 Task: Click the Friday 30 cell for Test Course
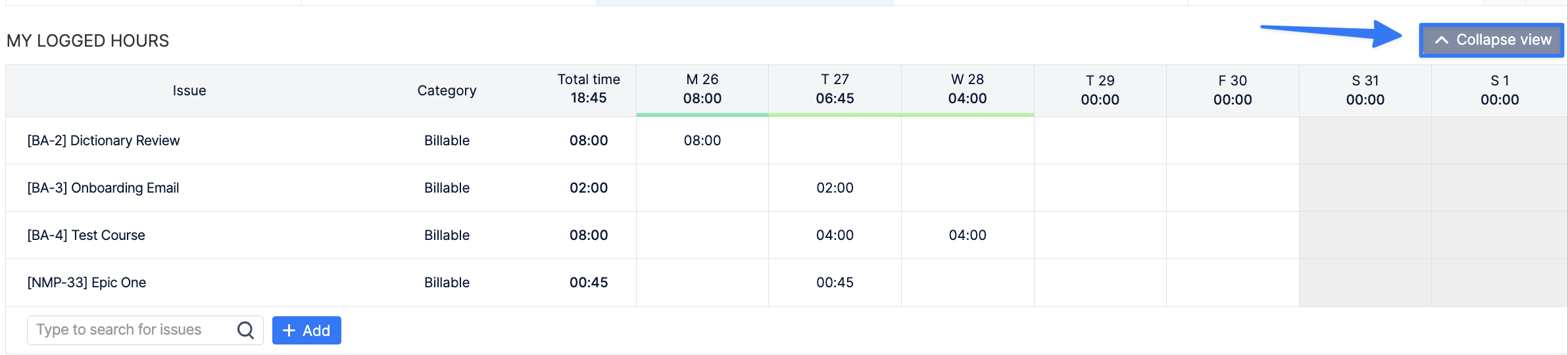1233,235
